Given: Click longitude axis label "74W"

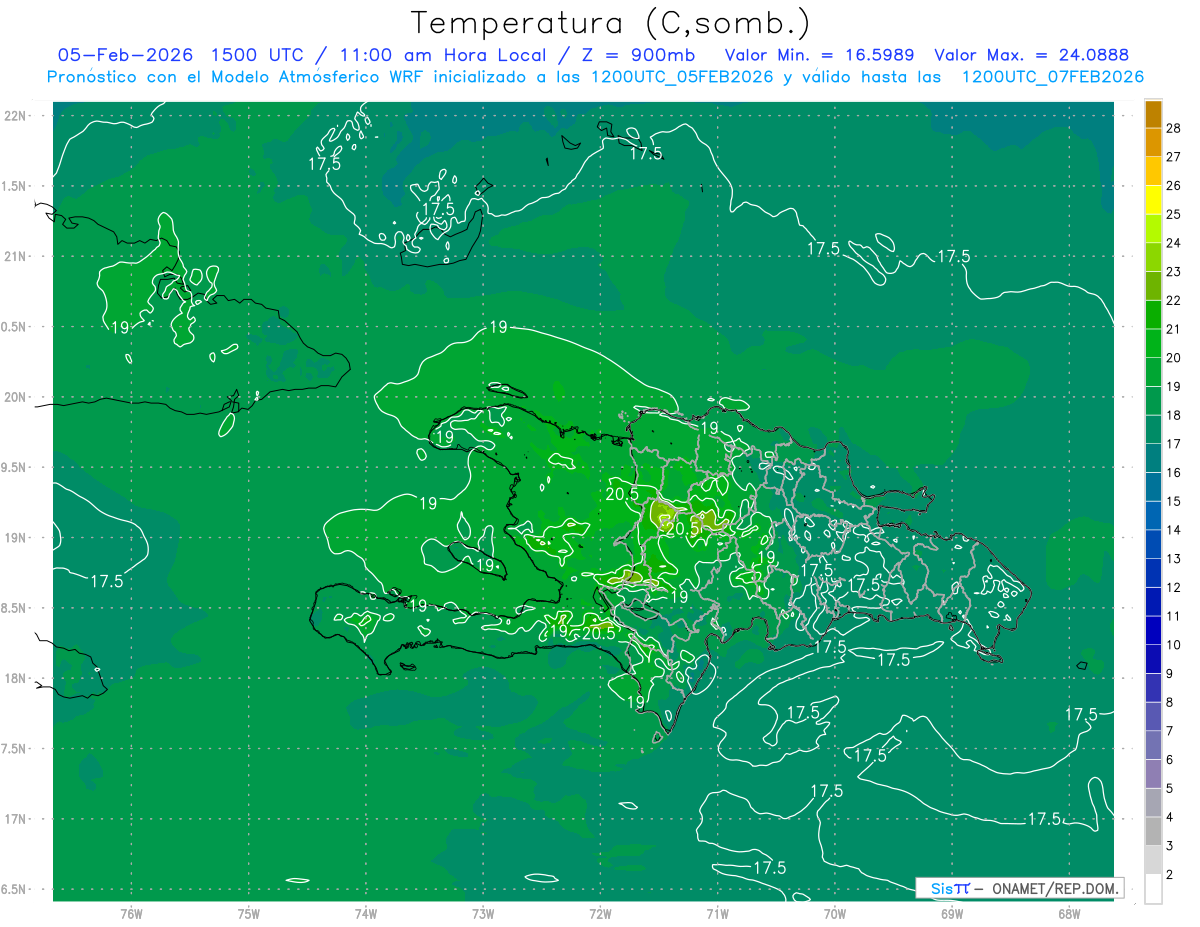Looking at the screenshot, I should (x=366, y=913).
